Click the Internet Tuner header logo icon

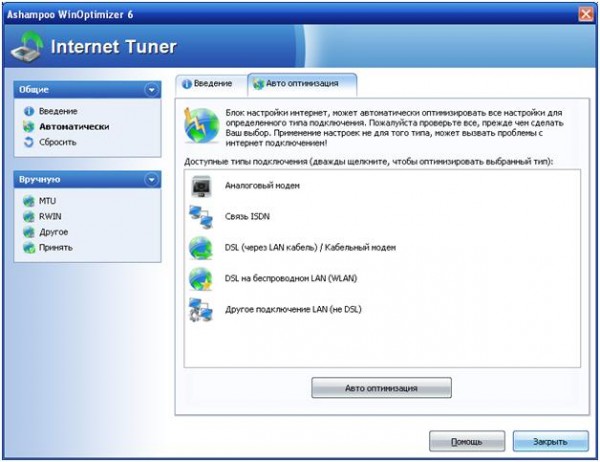tap(27, 47)
